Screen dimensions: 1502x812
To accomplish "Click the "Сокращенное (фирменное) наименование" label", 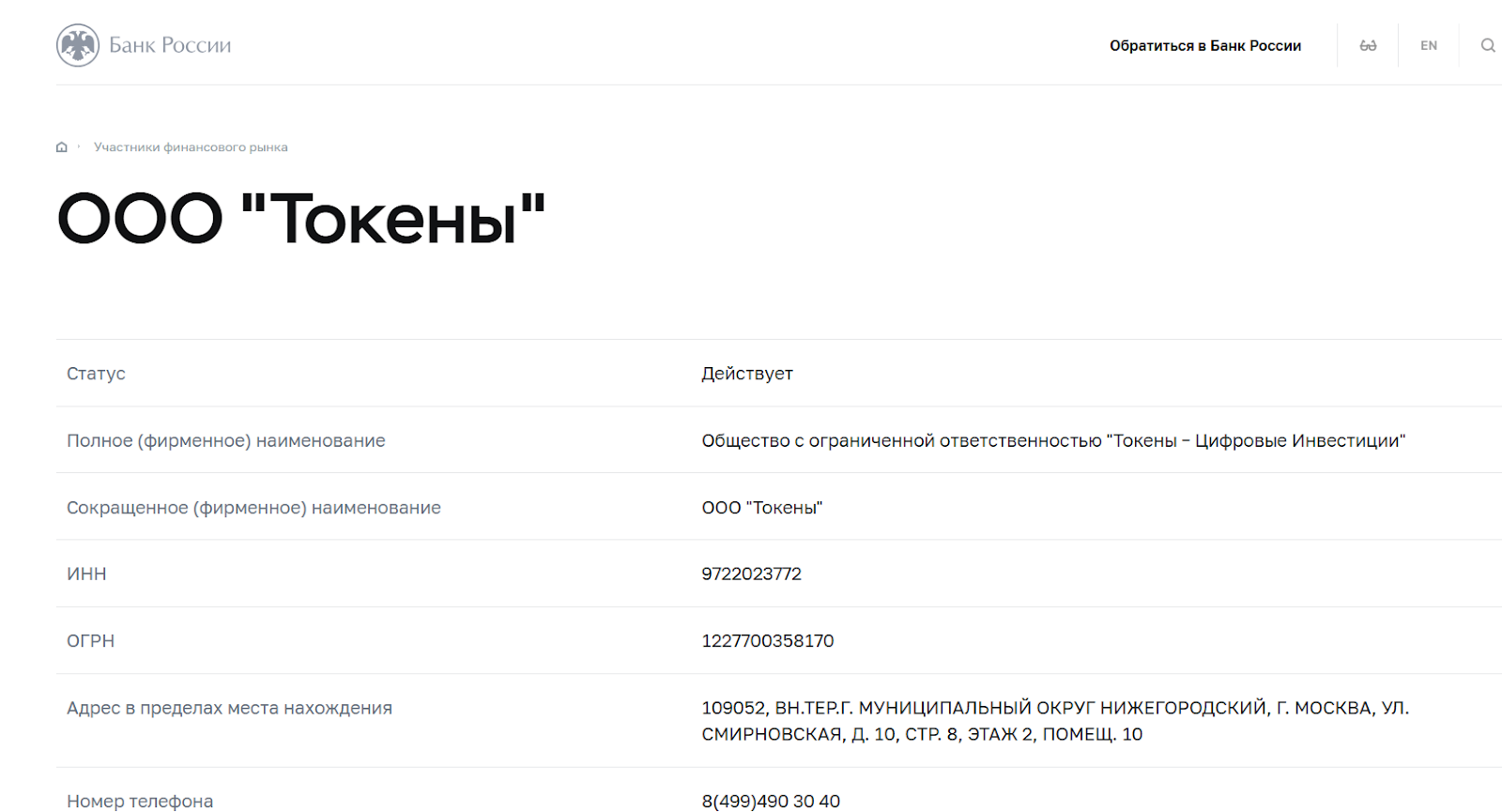I will click(x=253, y=508).
